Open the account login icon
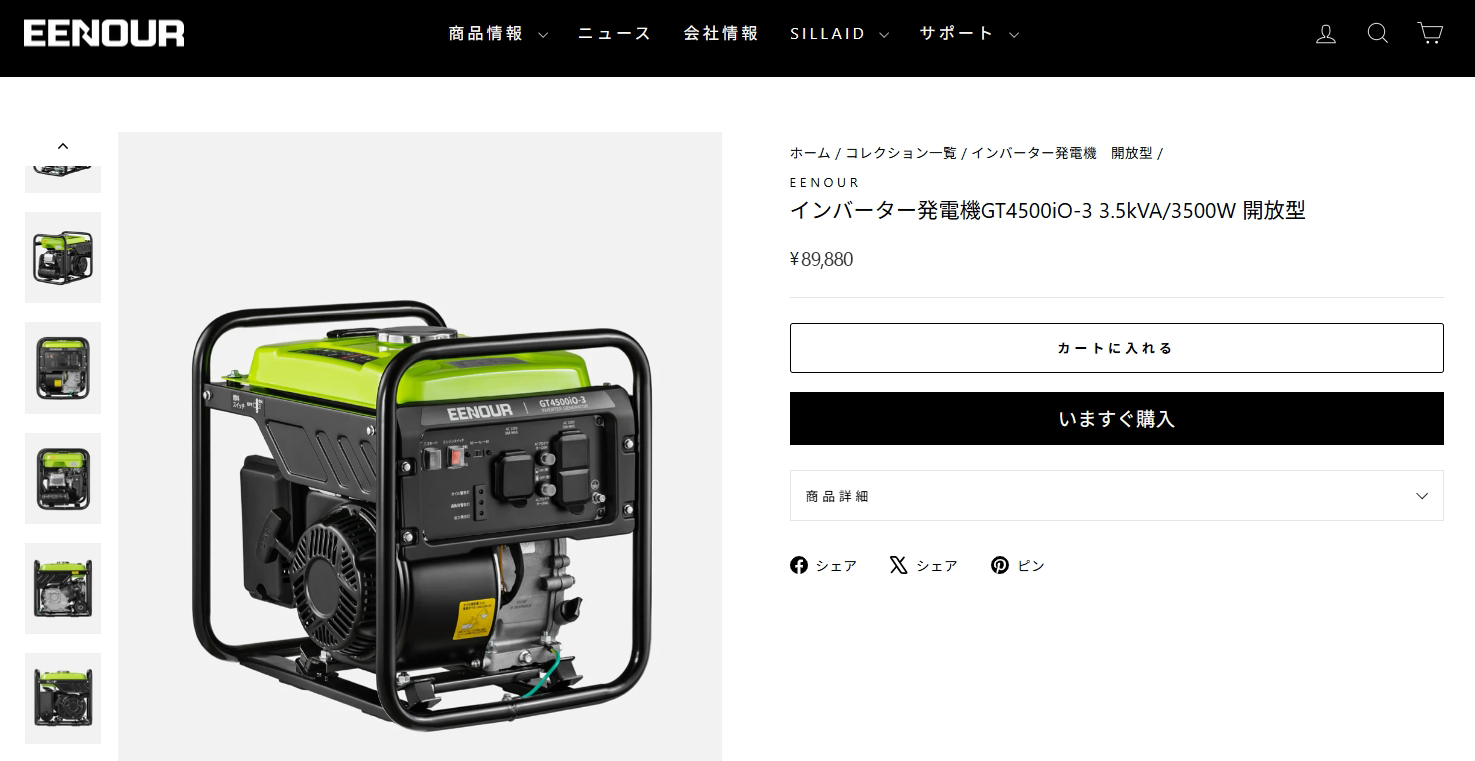Viewport: 1475px width, 761px height. [1326, 34]
